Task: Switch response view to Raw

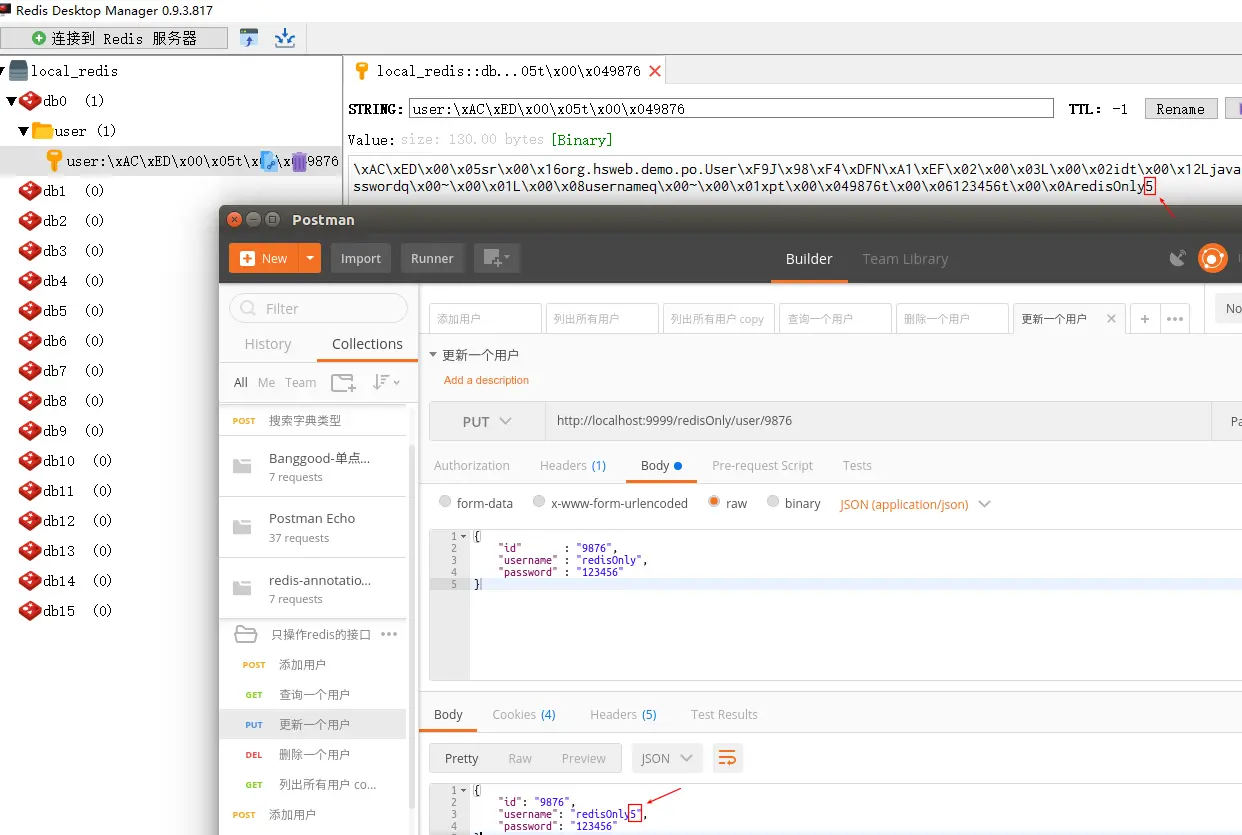Action: (x=520, y=758)
